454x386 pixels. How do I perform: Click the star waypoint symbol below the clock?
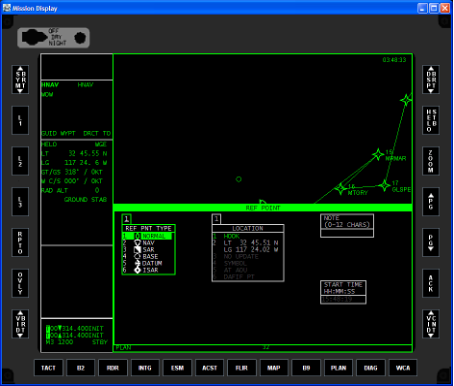(x=406, y=100)
